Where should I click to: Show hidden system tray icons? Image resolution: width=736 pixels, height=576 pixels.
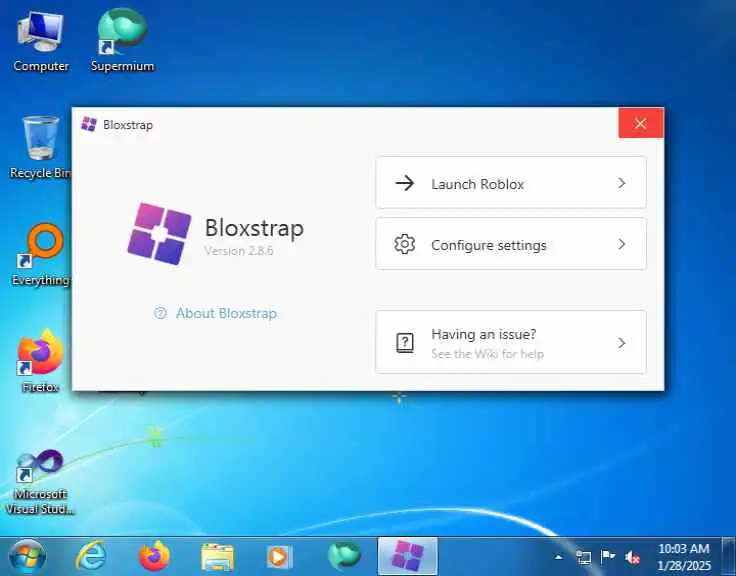pyautogui.click(x=558, y=557)
